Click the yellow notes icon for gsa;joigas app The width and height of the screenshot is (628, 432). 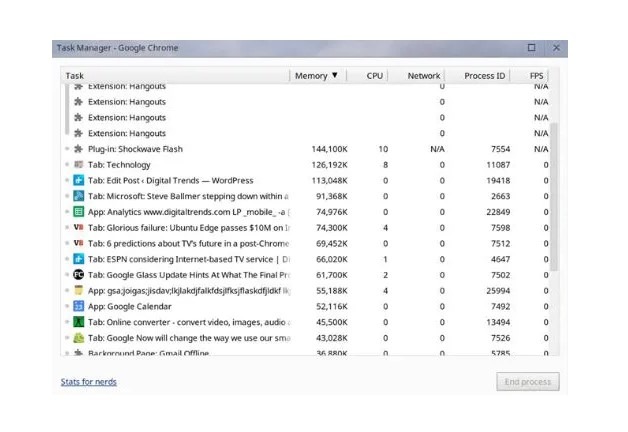(x=78, y=290)
